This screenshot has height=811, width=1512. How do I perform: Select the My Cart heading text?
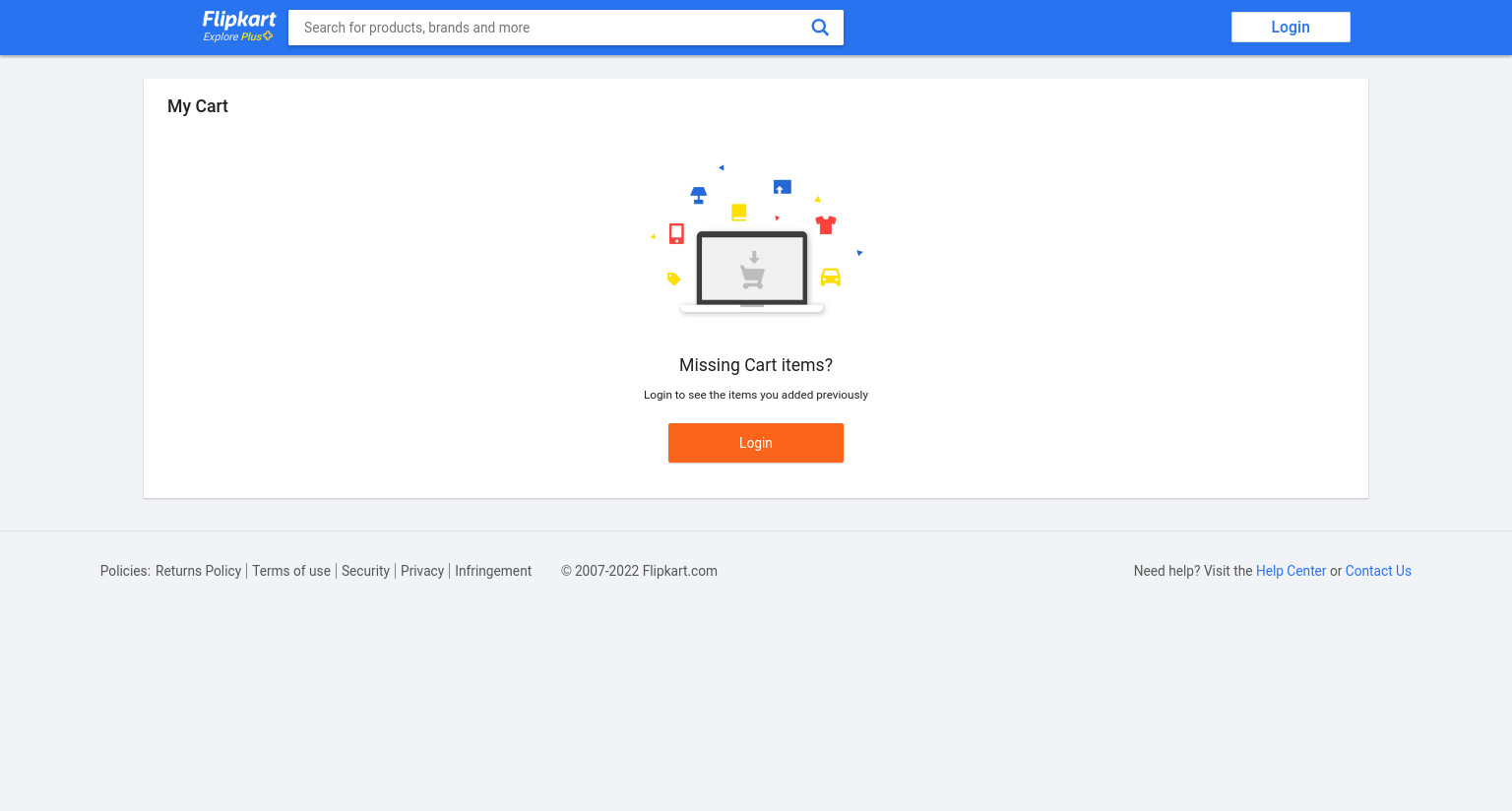[x=198, y=106]
